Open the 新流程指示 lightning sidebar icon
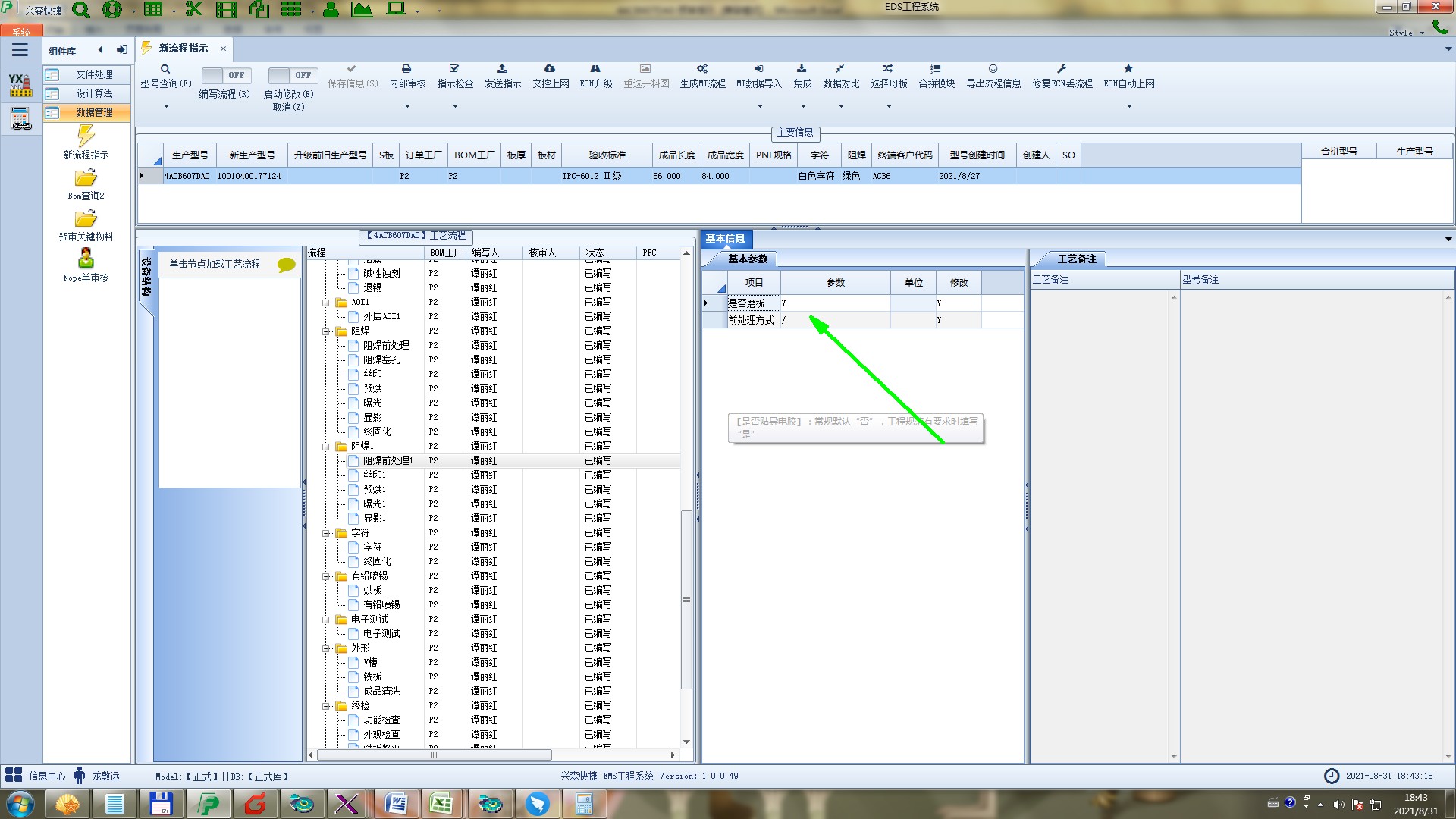Screen dimensions: 1456x819 (86, 136)
